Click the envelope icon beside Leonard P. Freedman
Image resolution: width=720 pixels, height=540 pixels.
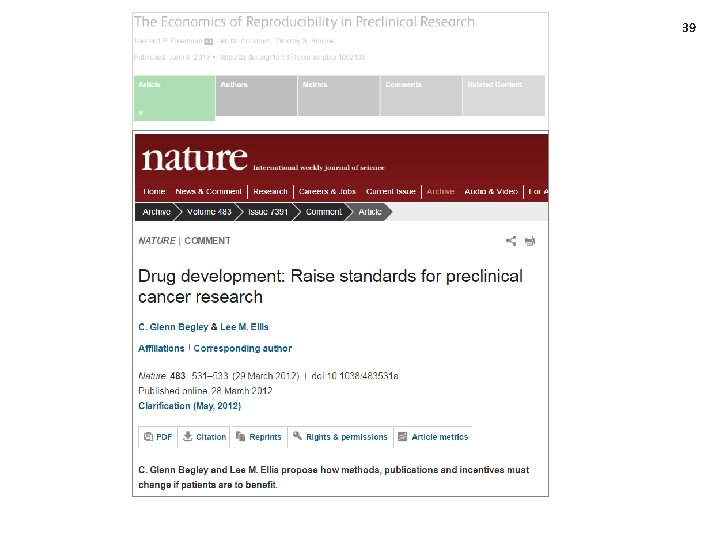coord(208,41)
